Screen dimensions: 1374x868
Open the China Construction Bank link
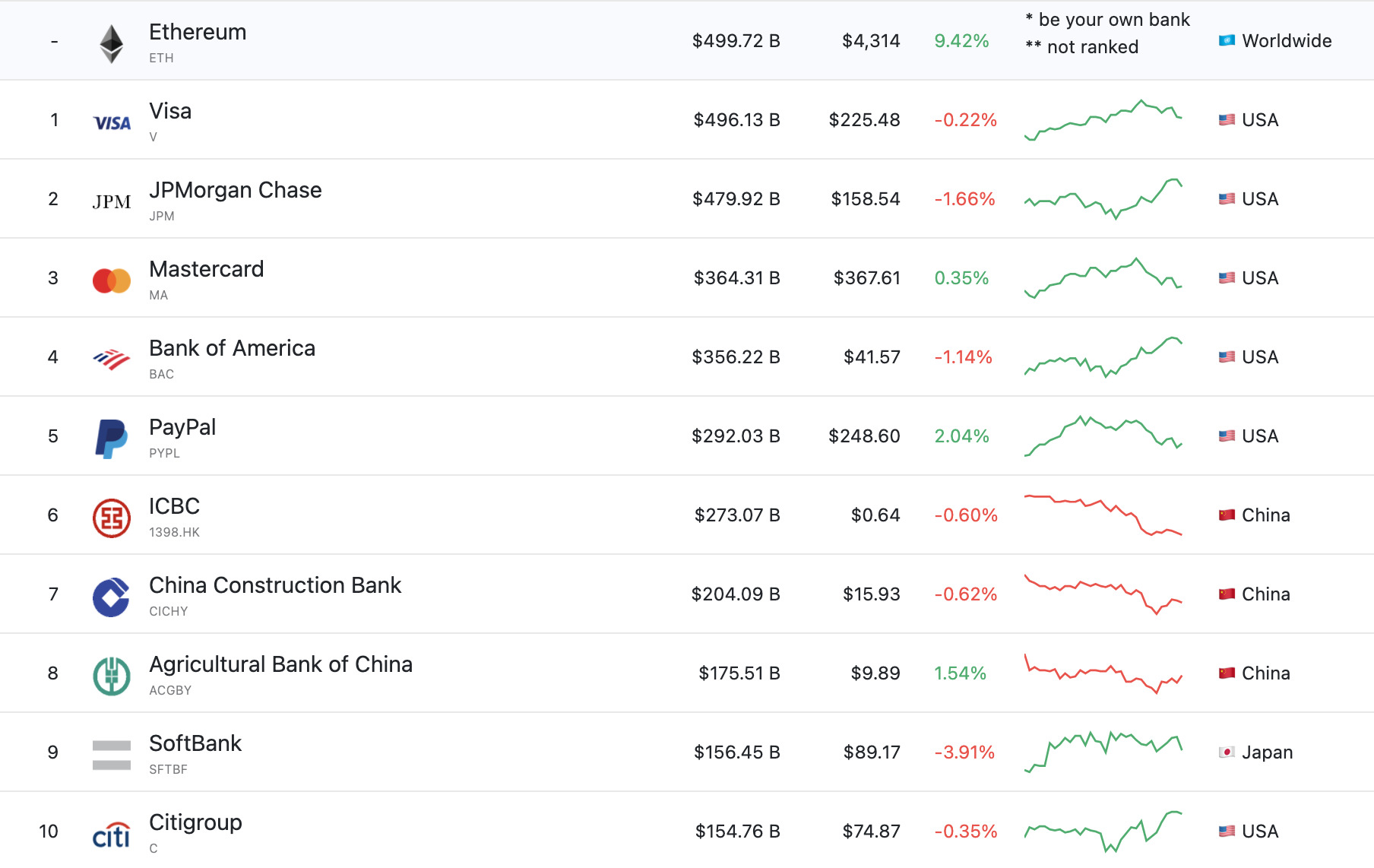click(x=275, y=585)
